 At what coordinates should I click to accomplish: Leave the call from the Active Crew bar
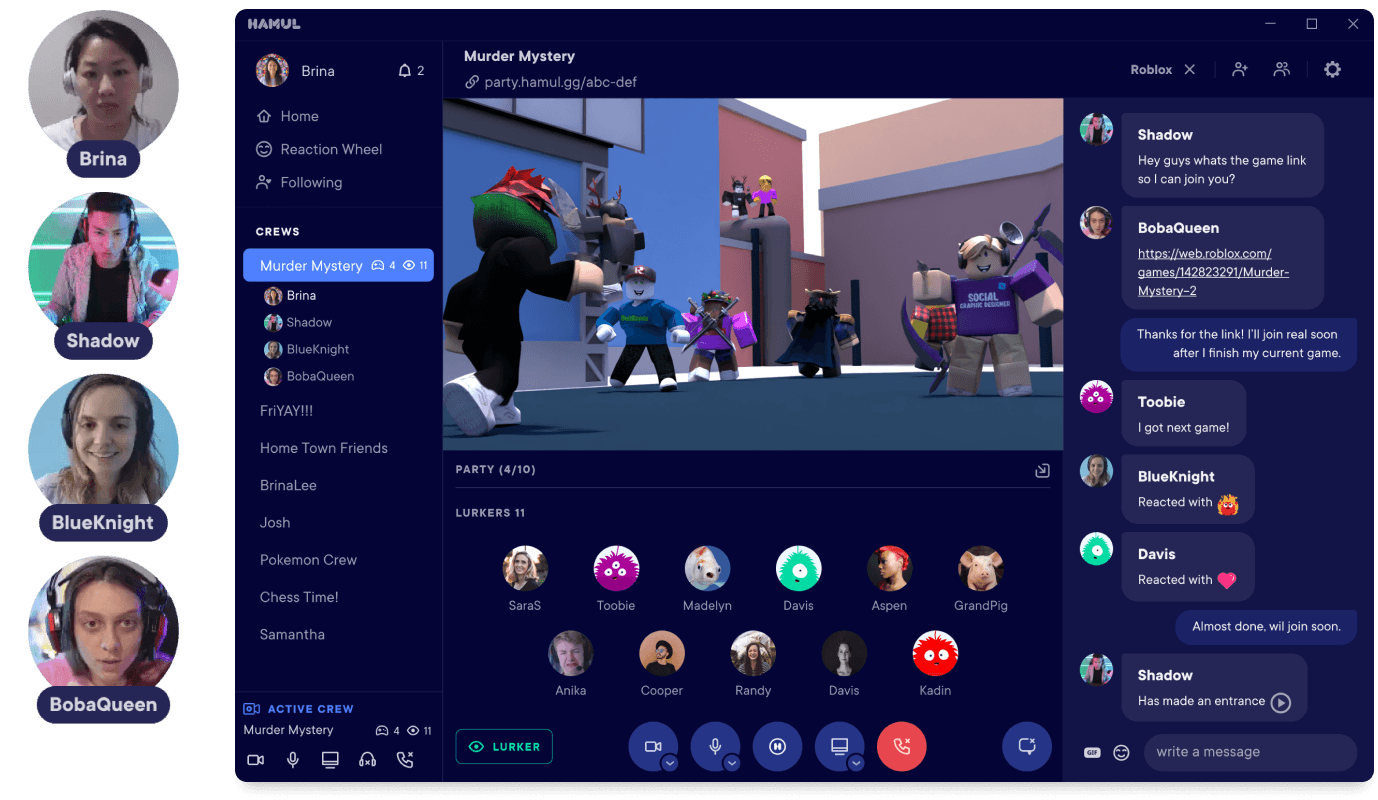405,760
